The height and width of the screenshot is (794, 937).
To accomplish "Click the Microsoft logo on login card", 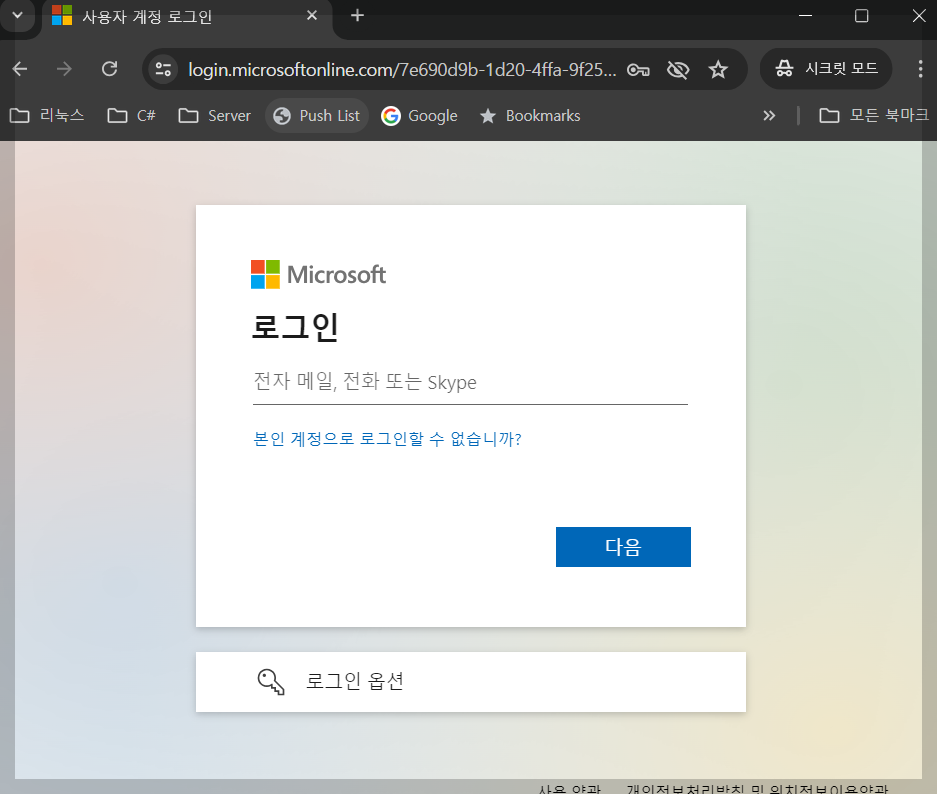I will [319, 274].
